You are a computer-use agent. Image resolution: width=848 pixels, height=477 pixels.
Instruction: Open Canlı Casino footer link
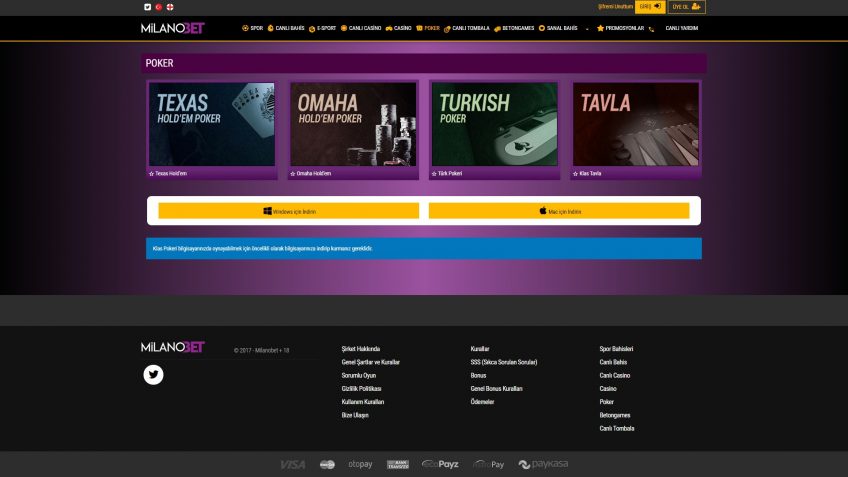(614, 375)
